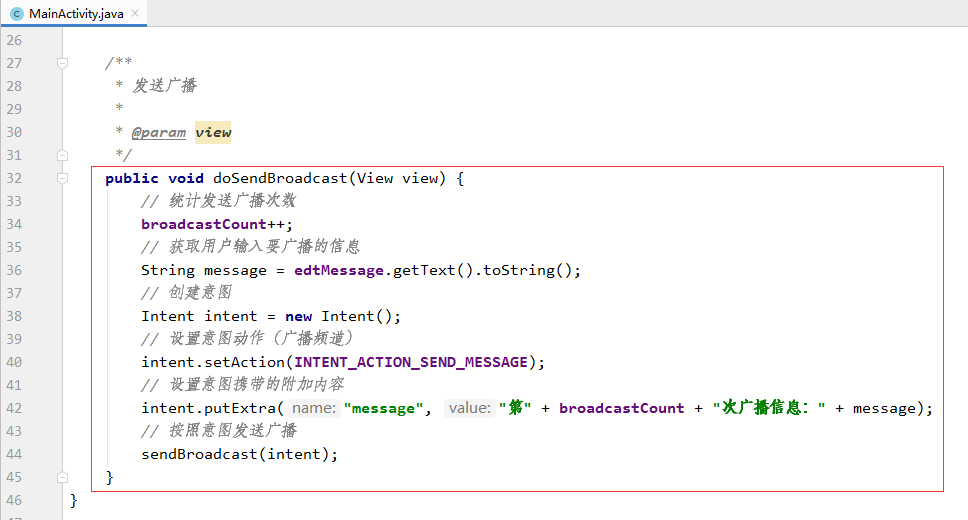Click the Javadoc text '发送广播' on line 28
The image size is (968, 520).
point(164,85)
